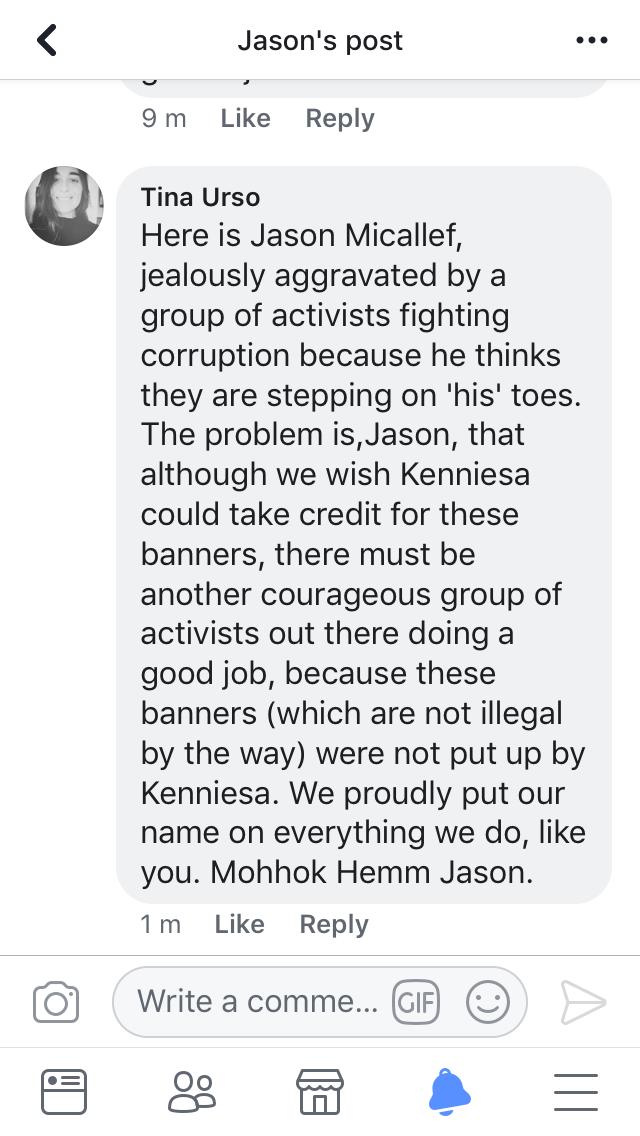Image resolution: width=640 pixels, height=1136 pixels.
Task: Go back using the back arrow
Action: click(x=47, y=41)
